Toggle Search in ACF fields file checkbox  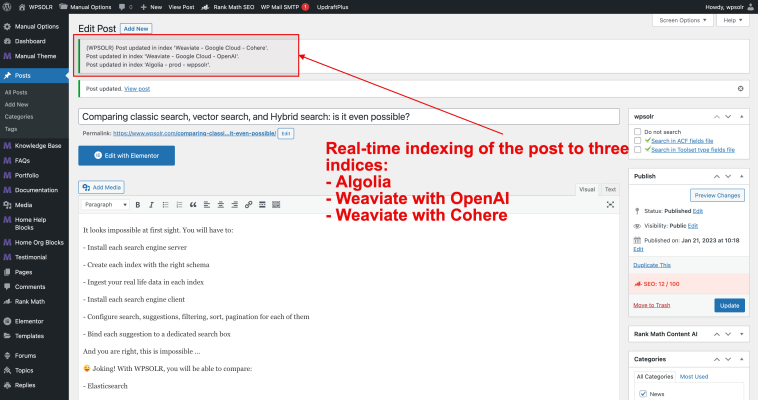637,141
